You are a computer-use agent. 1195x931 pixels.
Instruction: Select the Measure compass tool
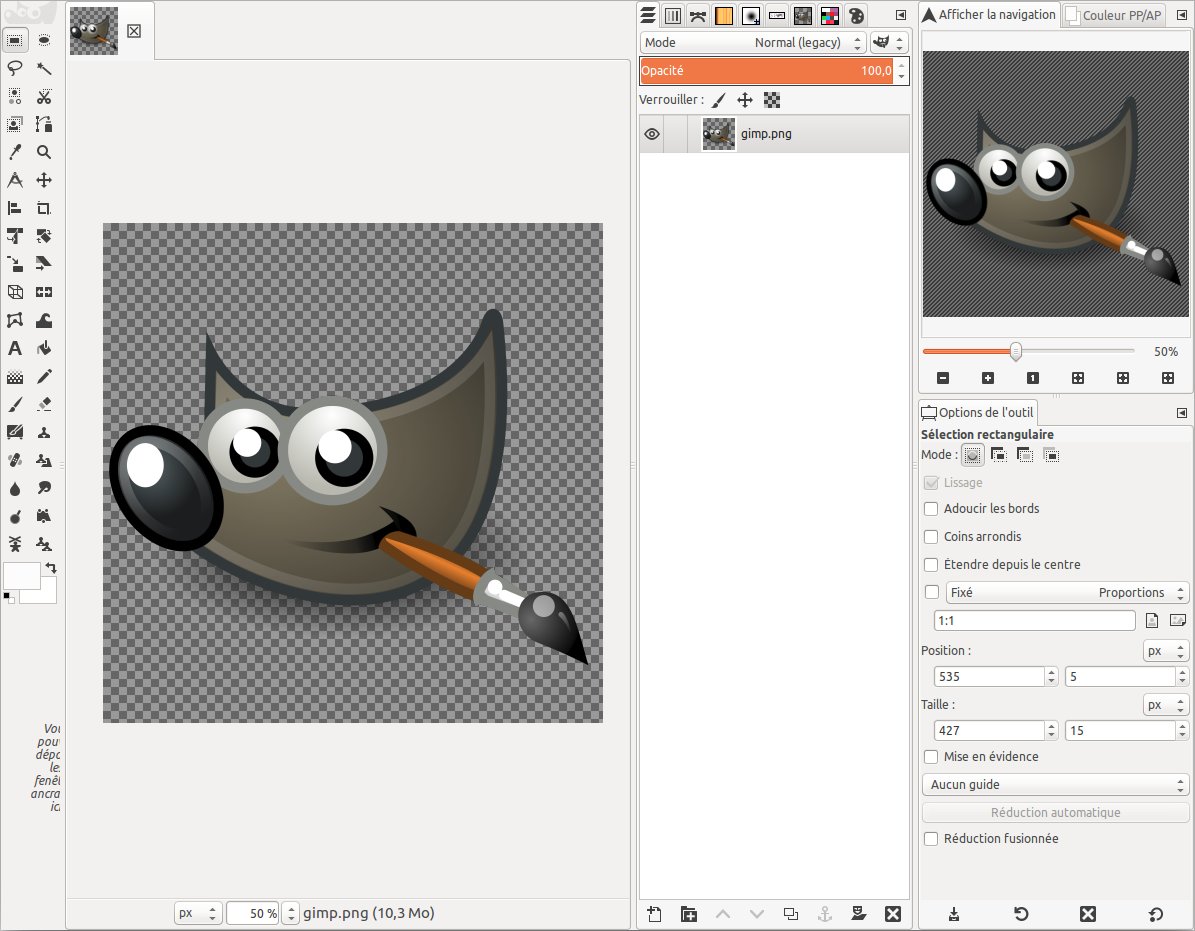(14, 180)
